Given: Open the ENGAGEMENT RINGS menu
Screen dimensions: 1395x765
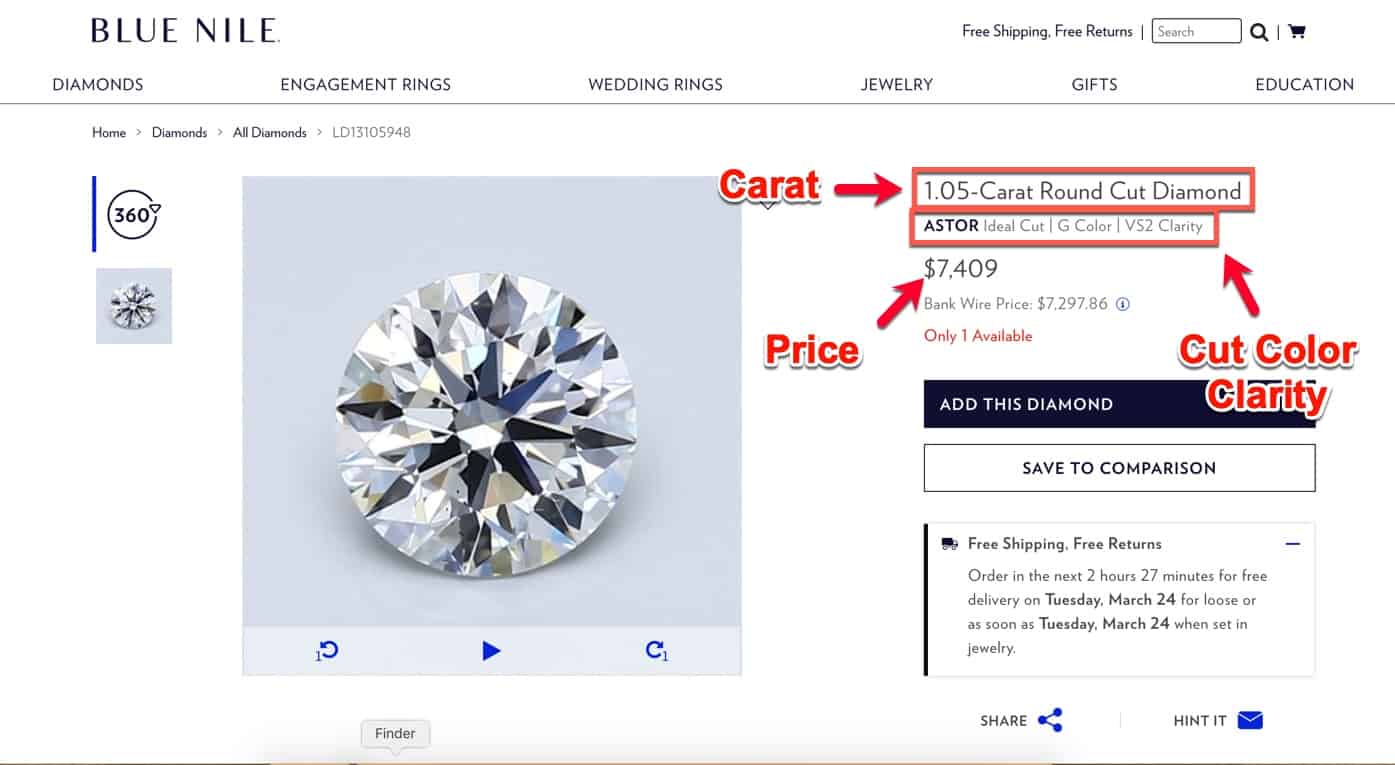Looking at the screenshot, I should pyautogui.click(x=366, y=85).
